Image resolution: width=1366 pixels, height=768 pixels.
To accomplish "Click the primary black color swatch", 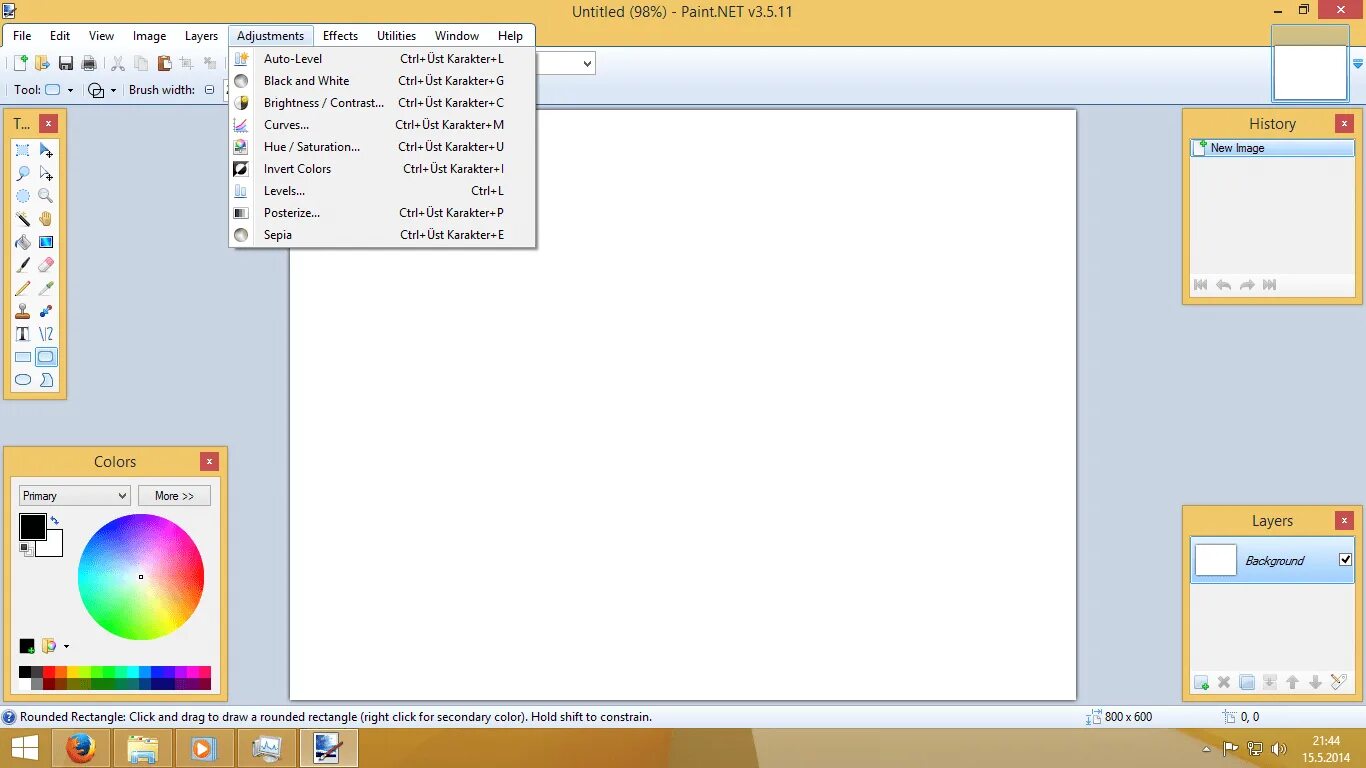I will tap(32, 527).
